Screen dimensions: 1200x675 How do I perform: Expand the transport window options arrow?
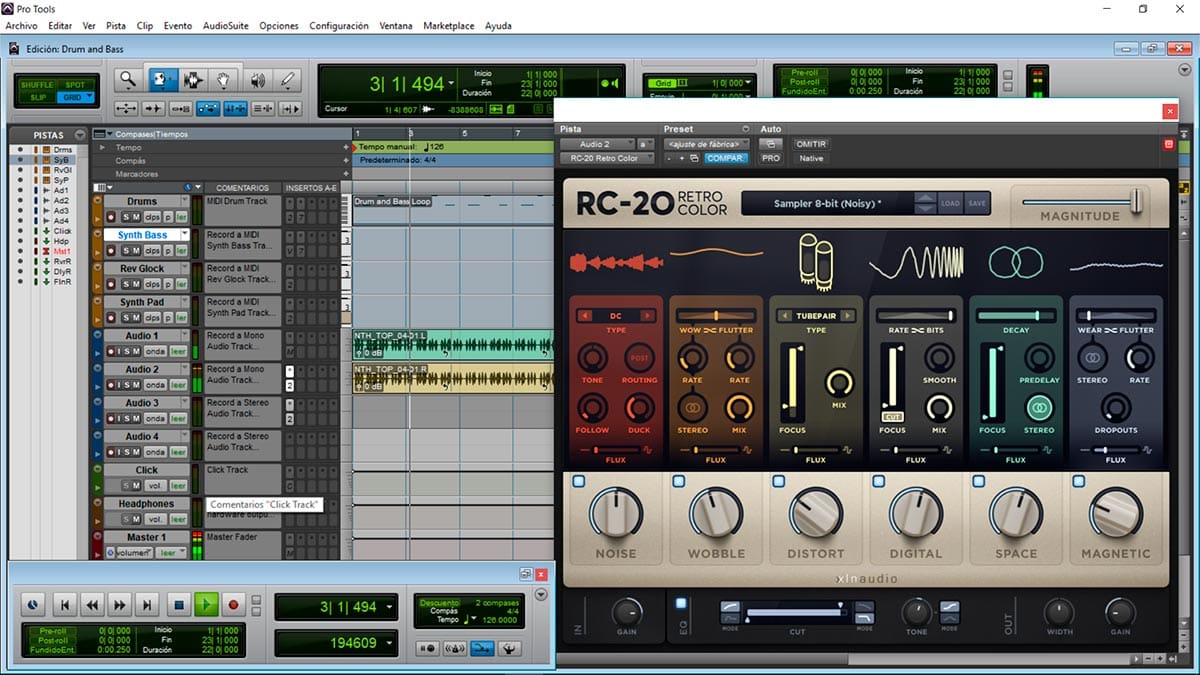pos(542,594)
